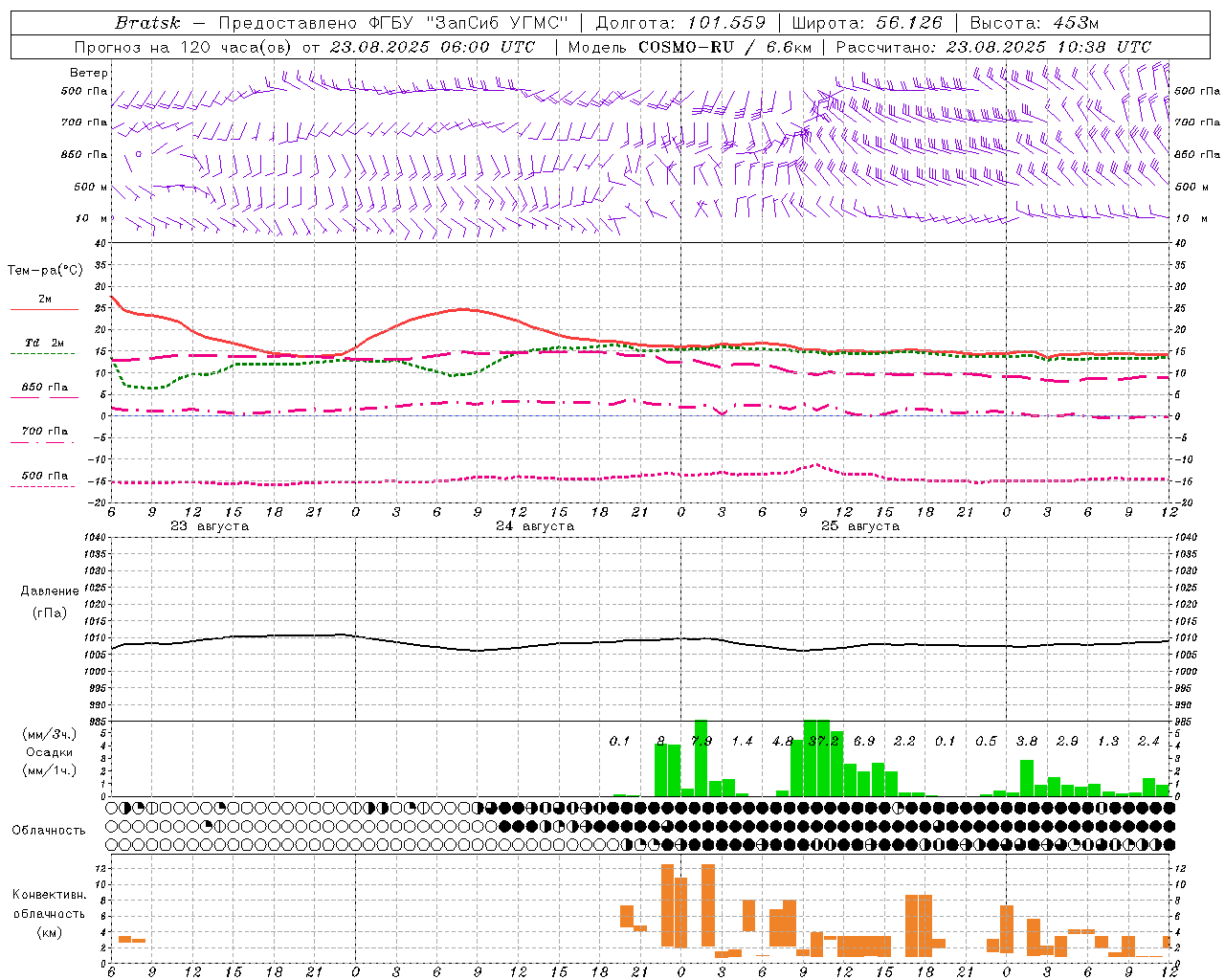Click the 2.9 precipitation total
The image size is (1225, 980).
1067,742
